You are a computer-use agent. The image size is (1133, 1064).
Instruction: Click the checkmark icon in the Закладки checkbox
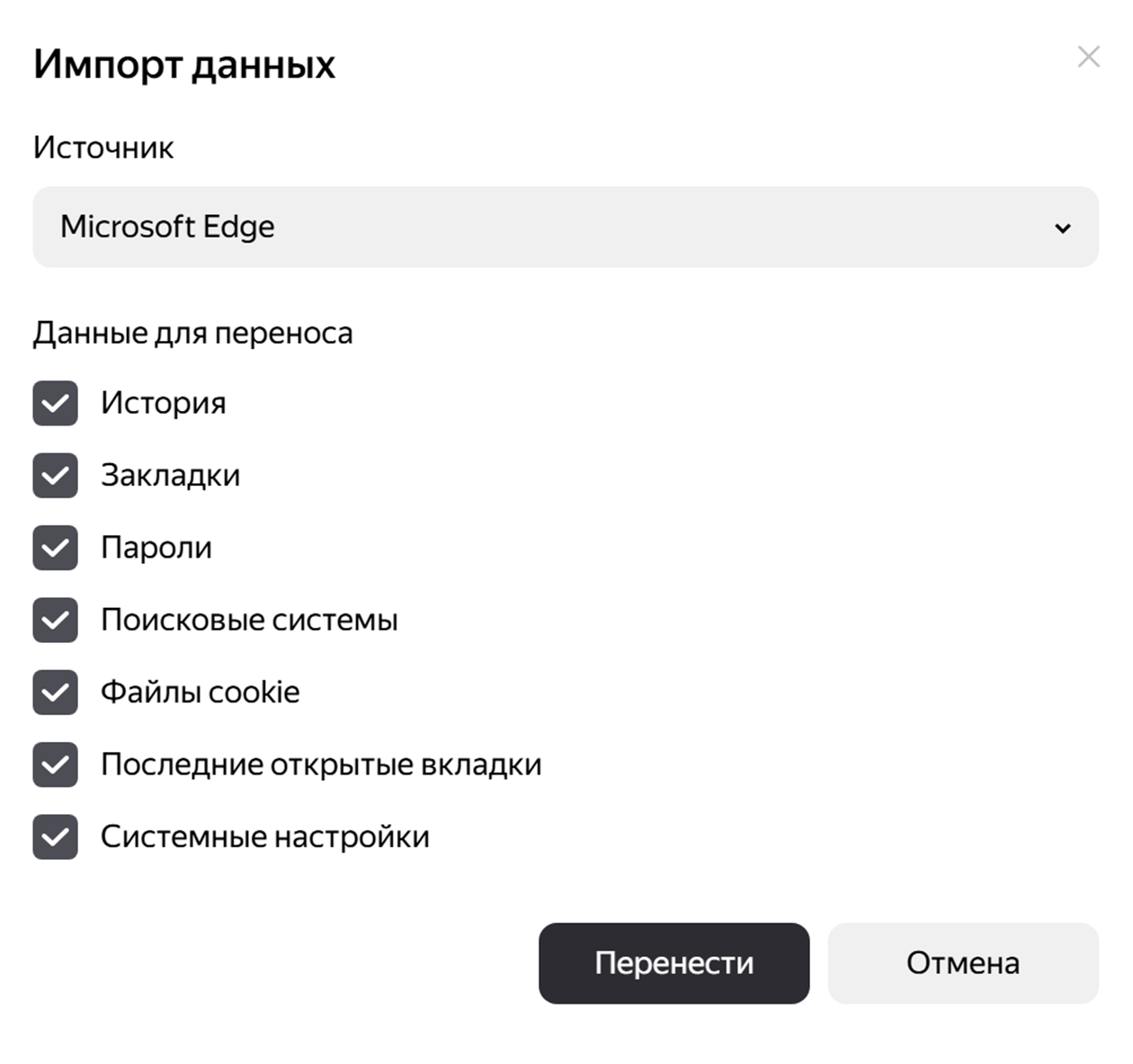[56, 477]
